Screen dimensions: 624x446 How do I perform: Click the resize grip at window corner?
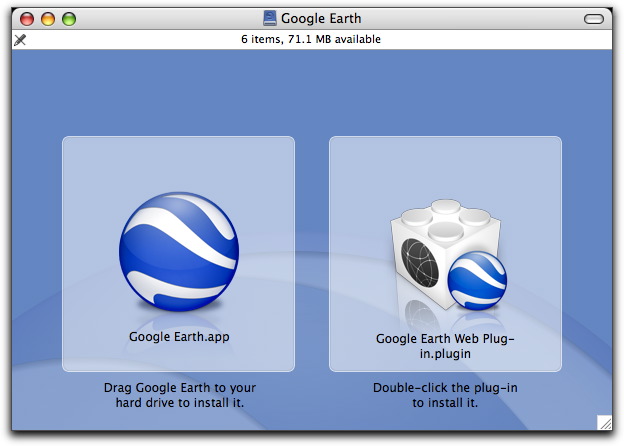pyautogui.click(x=605, y=422)
